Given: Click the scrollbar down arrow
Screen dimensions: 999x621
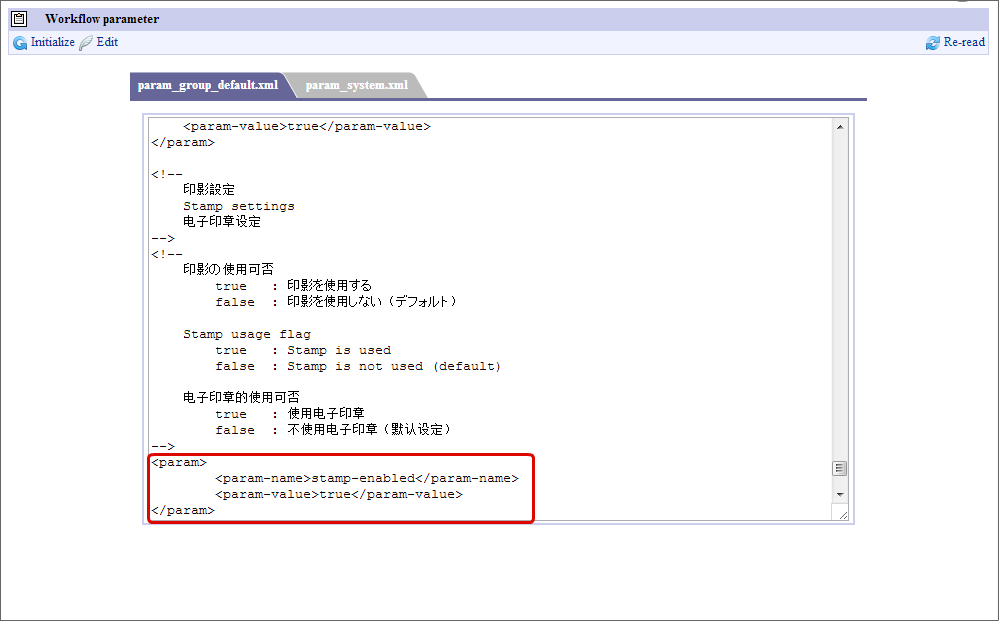Looking at the screenshot, I should pyautogui.click(x=840, y=495).
